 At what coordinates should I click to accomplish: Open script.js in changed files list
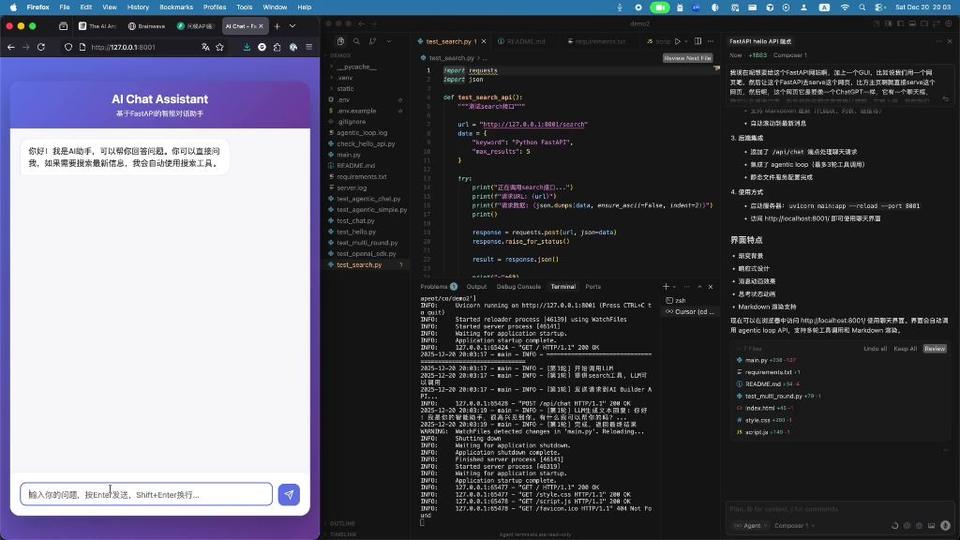click(757, 432)
